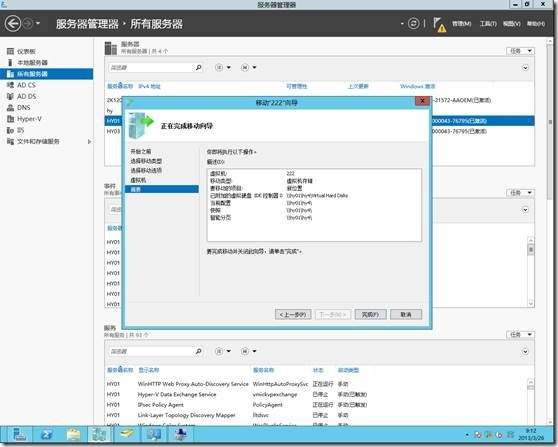
Task: Open the 帮助(H) menu
Action: [536, 23]
